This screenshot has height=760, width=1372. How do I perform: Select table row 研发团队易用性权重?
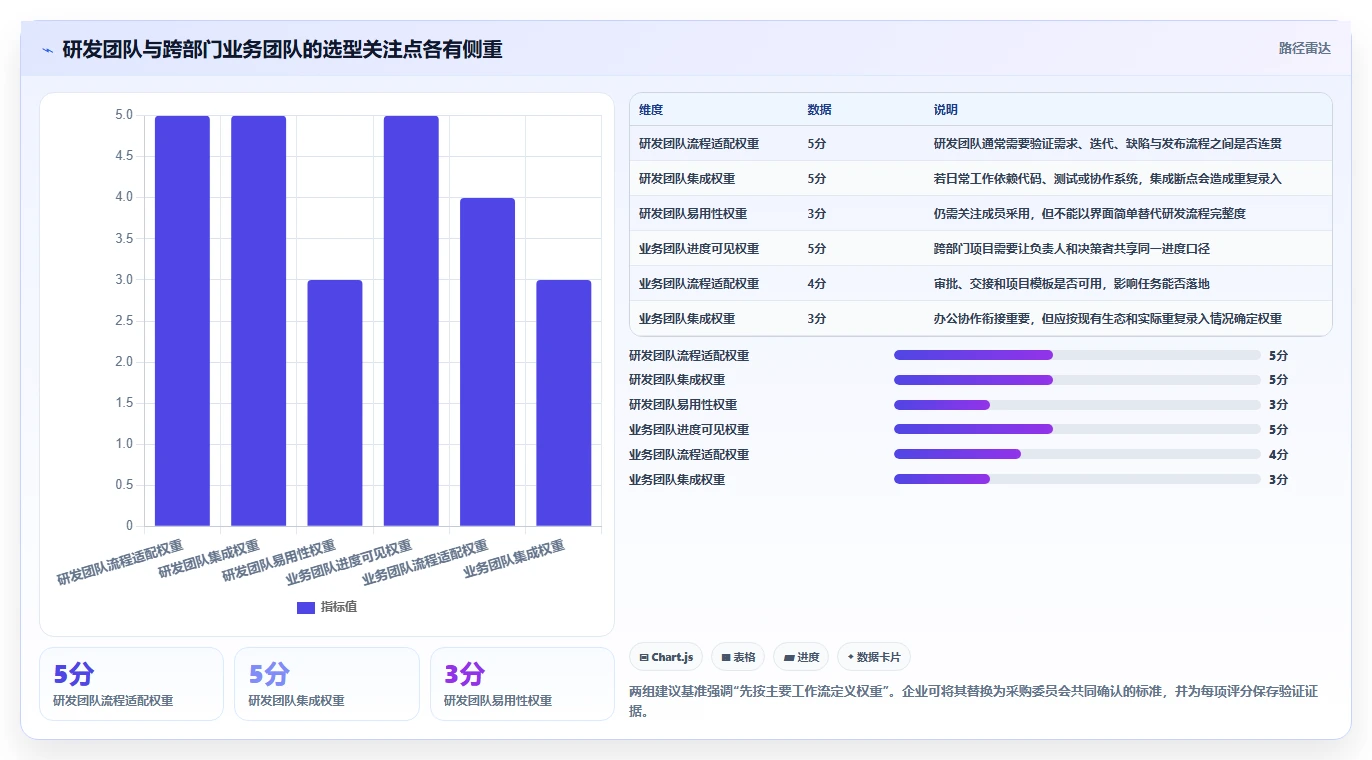click(981, 214)
